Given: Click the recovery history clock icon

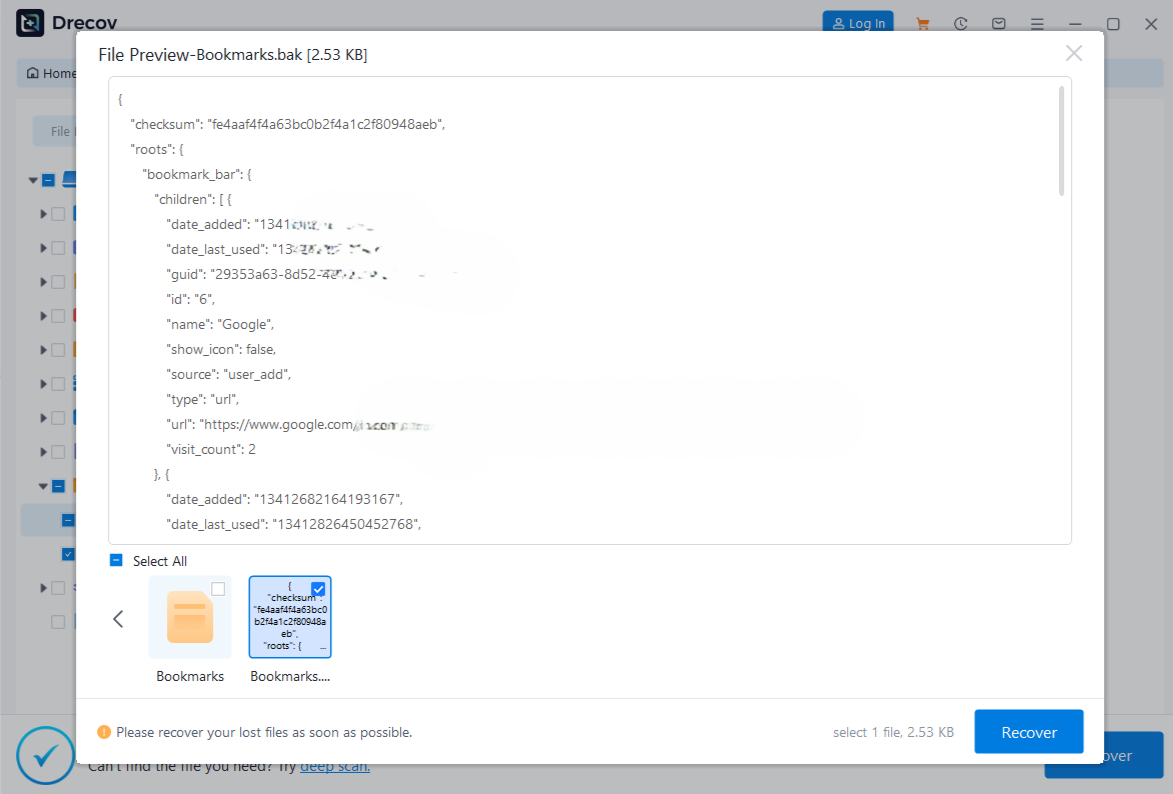Looking at the screenshot, I should pyautogui.click(x=960, y=23).
